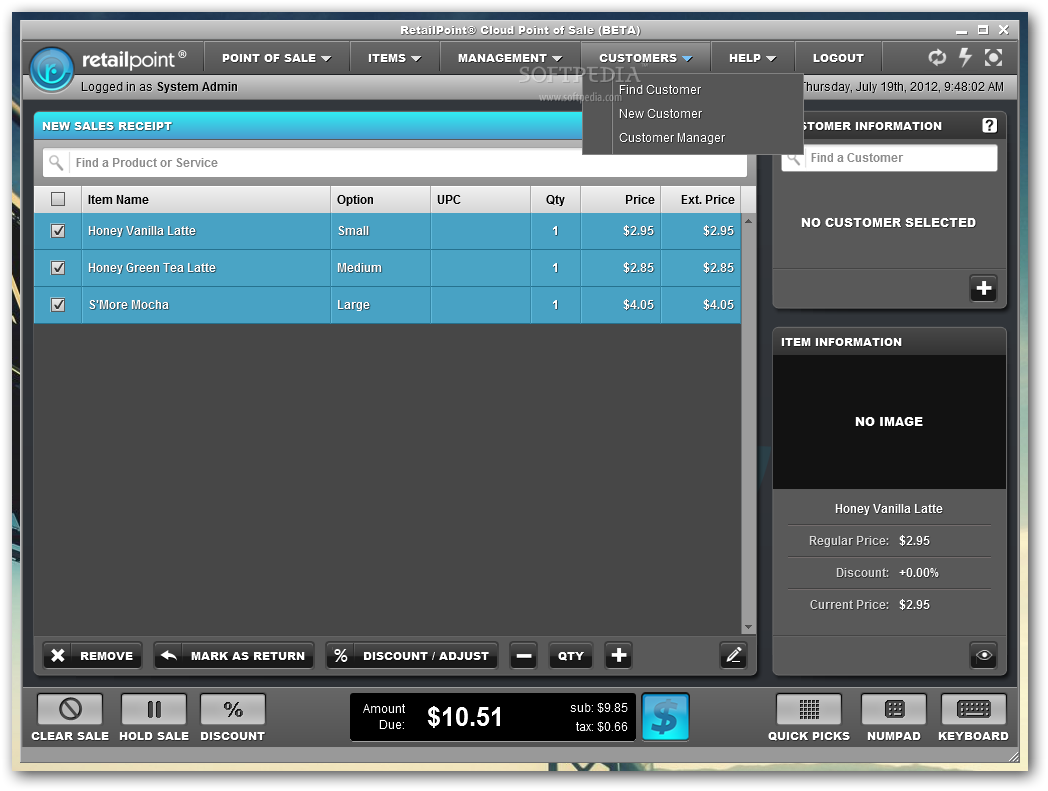This screenshot has height=791, width=1048.
Task: Click the $10.51 amount due total
Action: point(465,717)
